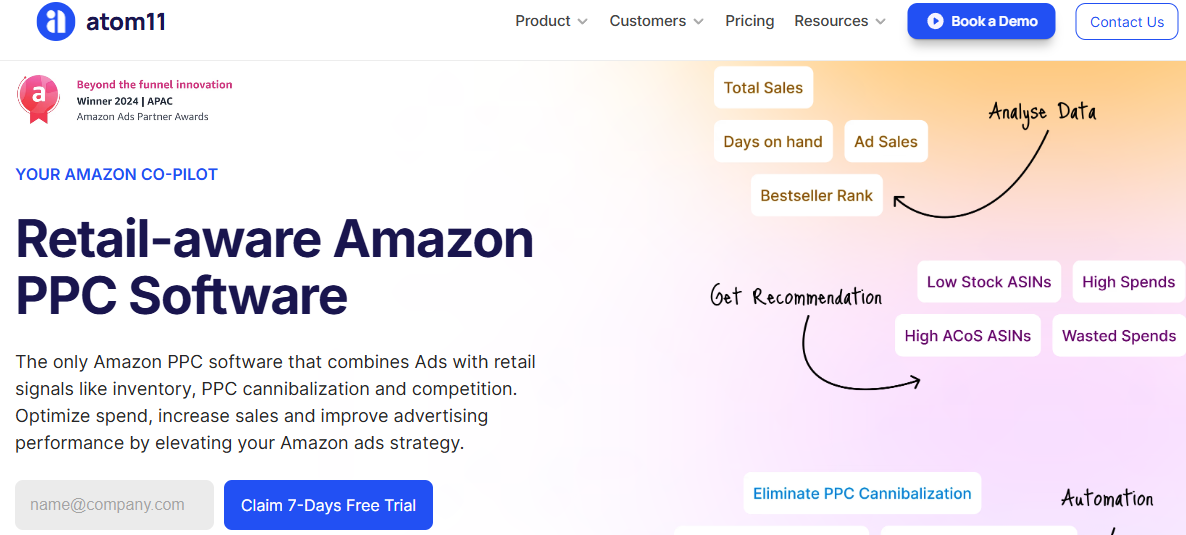Select the High Spends tag

coord(1128,282)
